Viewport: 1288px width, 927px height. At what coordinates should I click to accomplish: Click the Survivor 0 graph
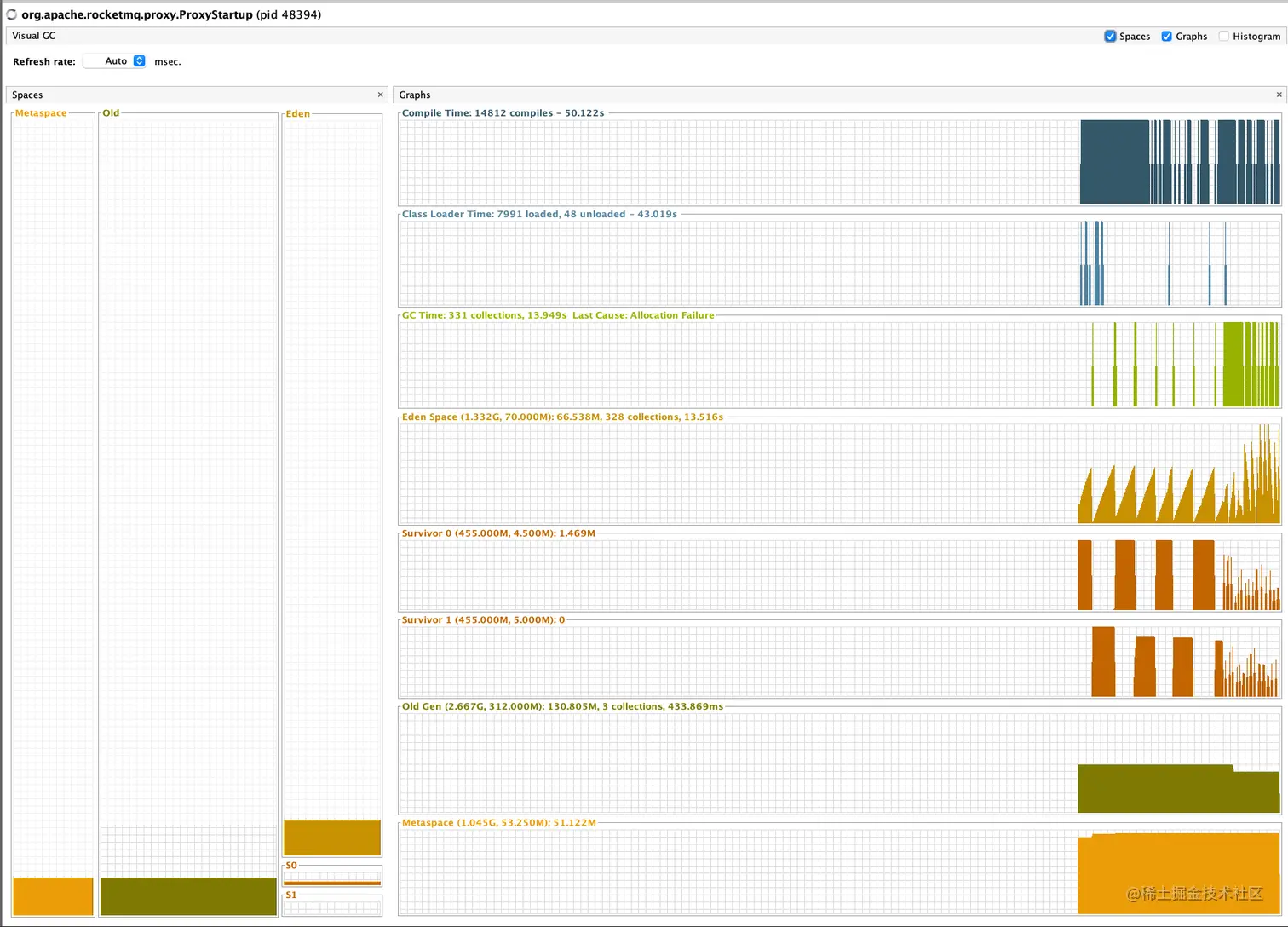[x=840, y=575]
